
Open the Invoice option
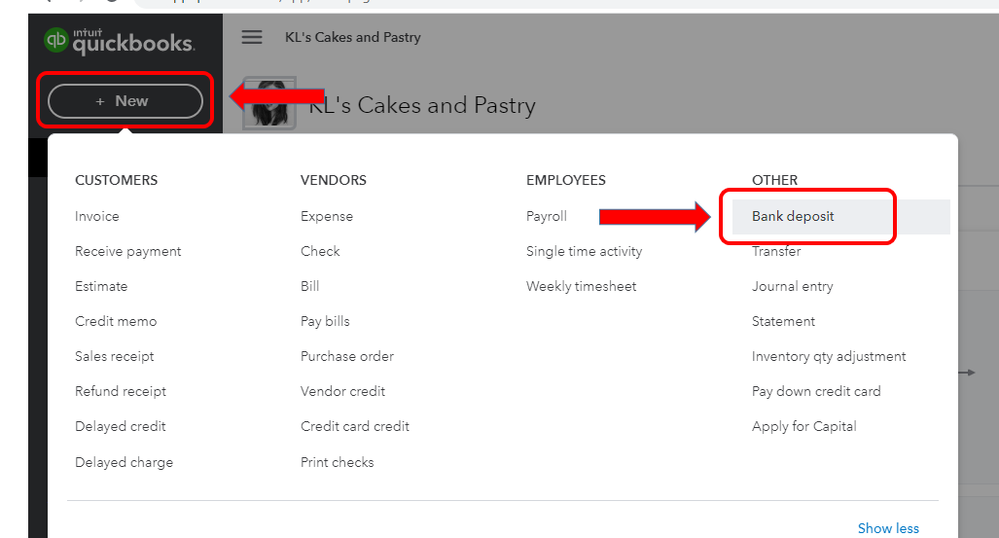pyautogui.click(x=97, y=216)
